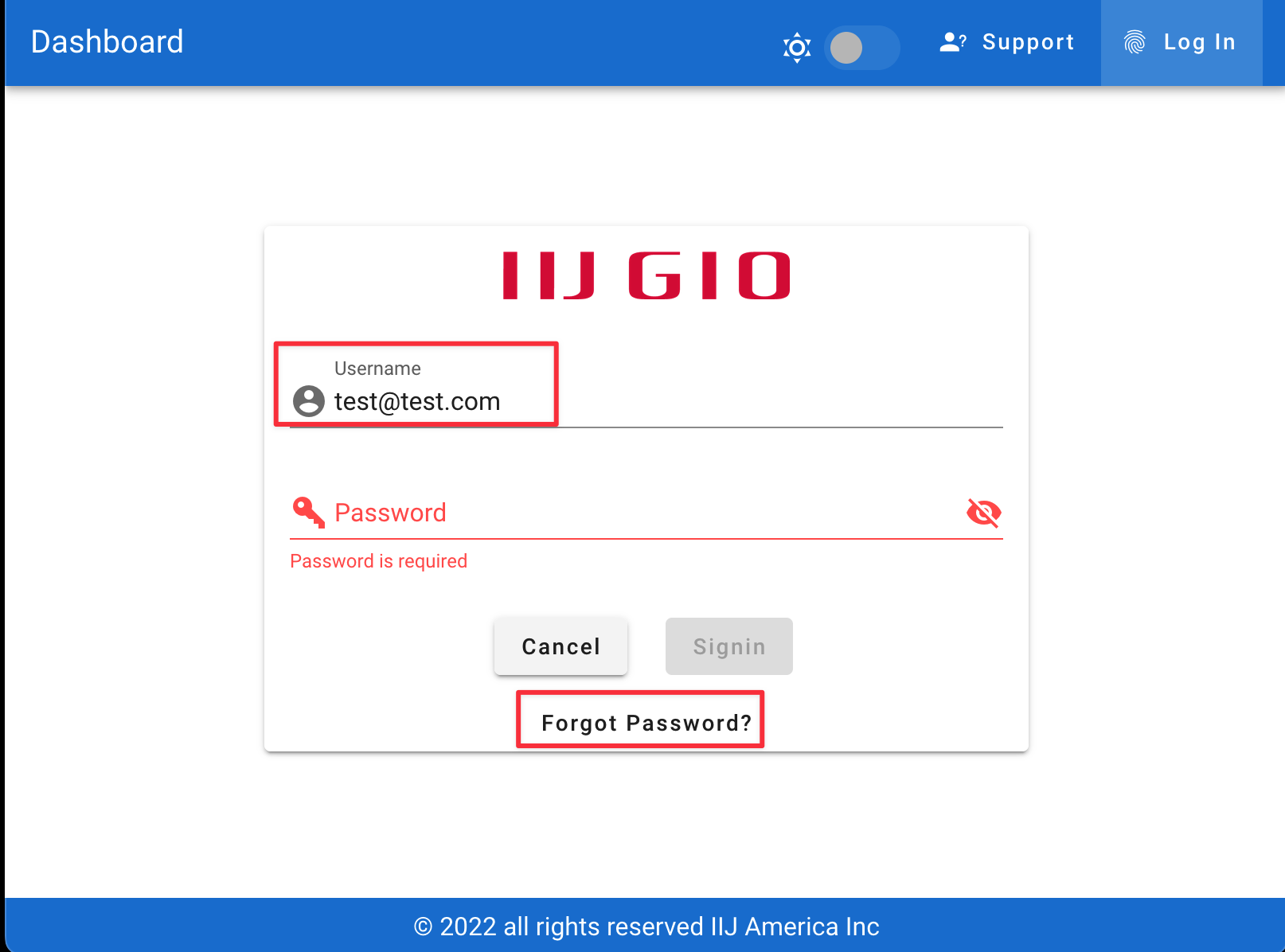Click the 'Password is required' error message

point(379,561)
